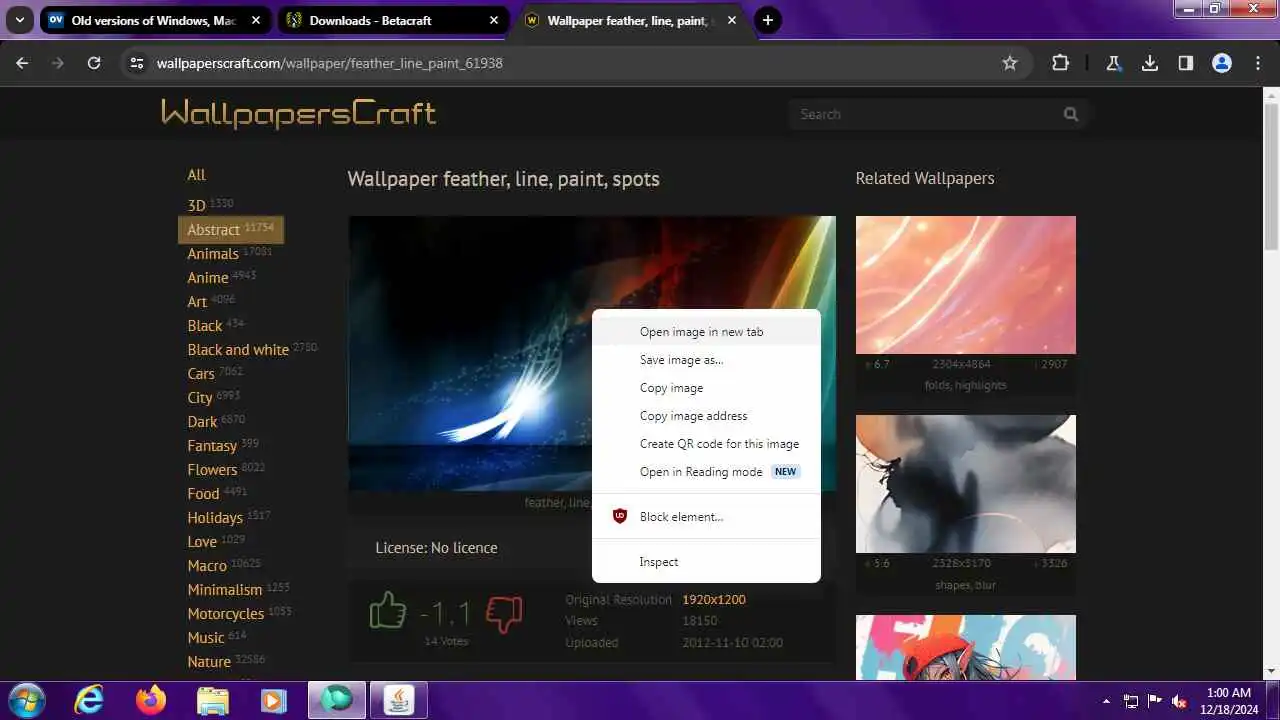The image size is (1280, 720).
Task: Open the Java application taskbar icon
Action: tap(398, 700)
